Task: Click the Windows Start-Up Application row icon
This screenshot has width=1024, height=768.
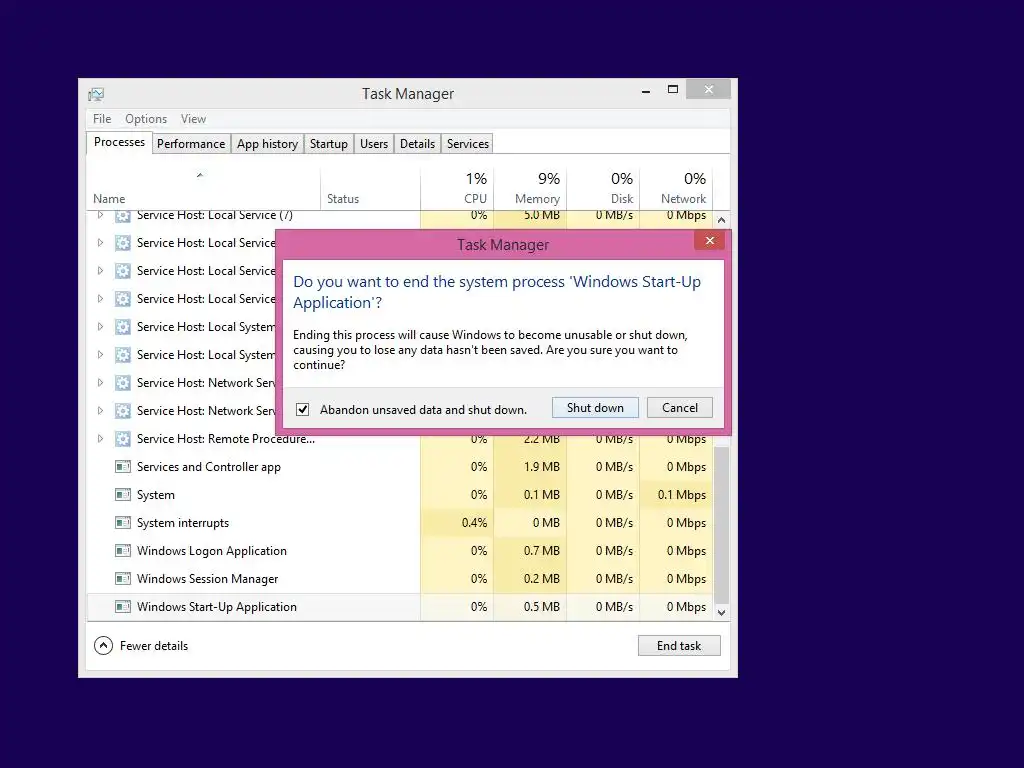Action: (x=123, y=607)
